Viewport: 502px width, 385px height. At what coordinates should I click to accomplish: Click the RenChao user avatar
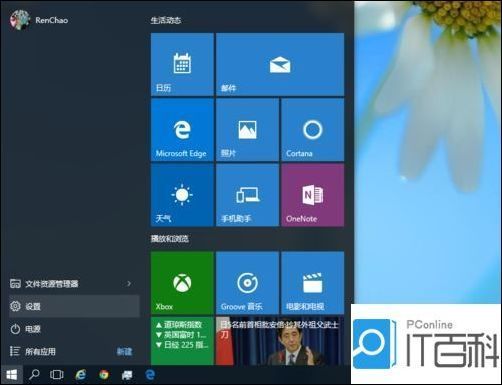[20, 20]
